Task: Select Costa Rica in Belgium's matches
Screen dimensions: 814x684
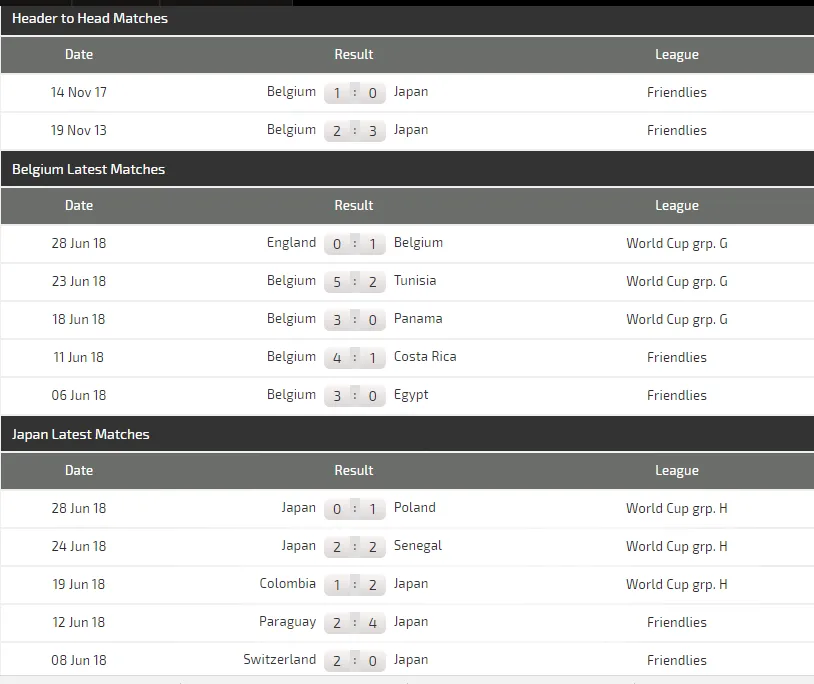Action: click(x=425, y=357)
